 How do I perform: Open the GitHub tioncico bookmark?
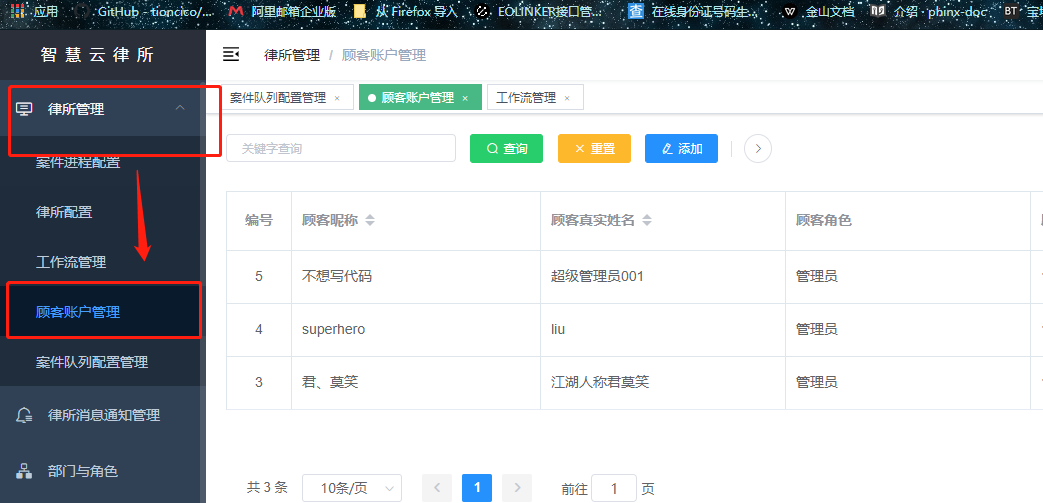click(x=145, y=11)
